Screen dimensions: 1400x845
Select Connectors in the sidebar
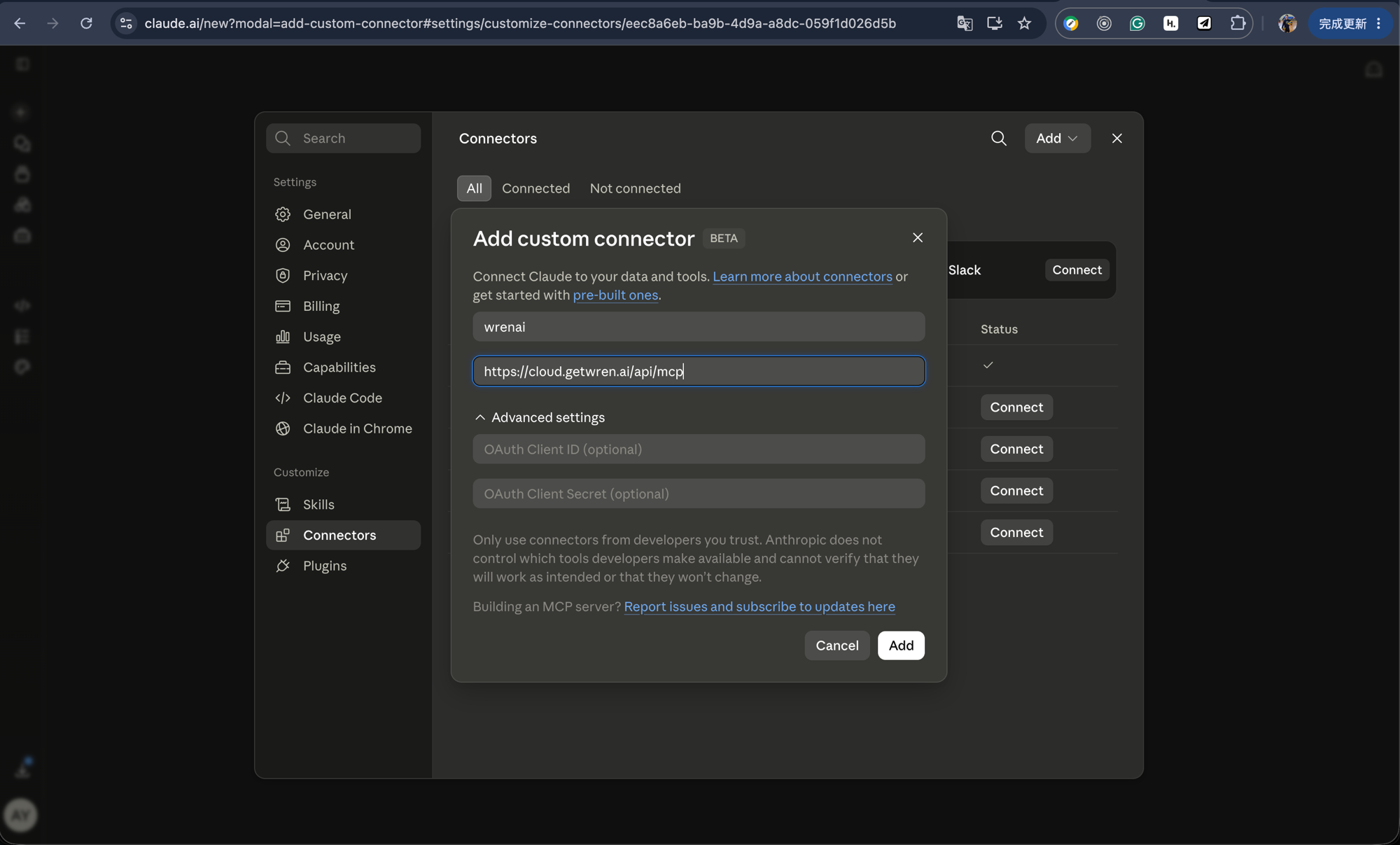[x=343, y=535]
